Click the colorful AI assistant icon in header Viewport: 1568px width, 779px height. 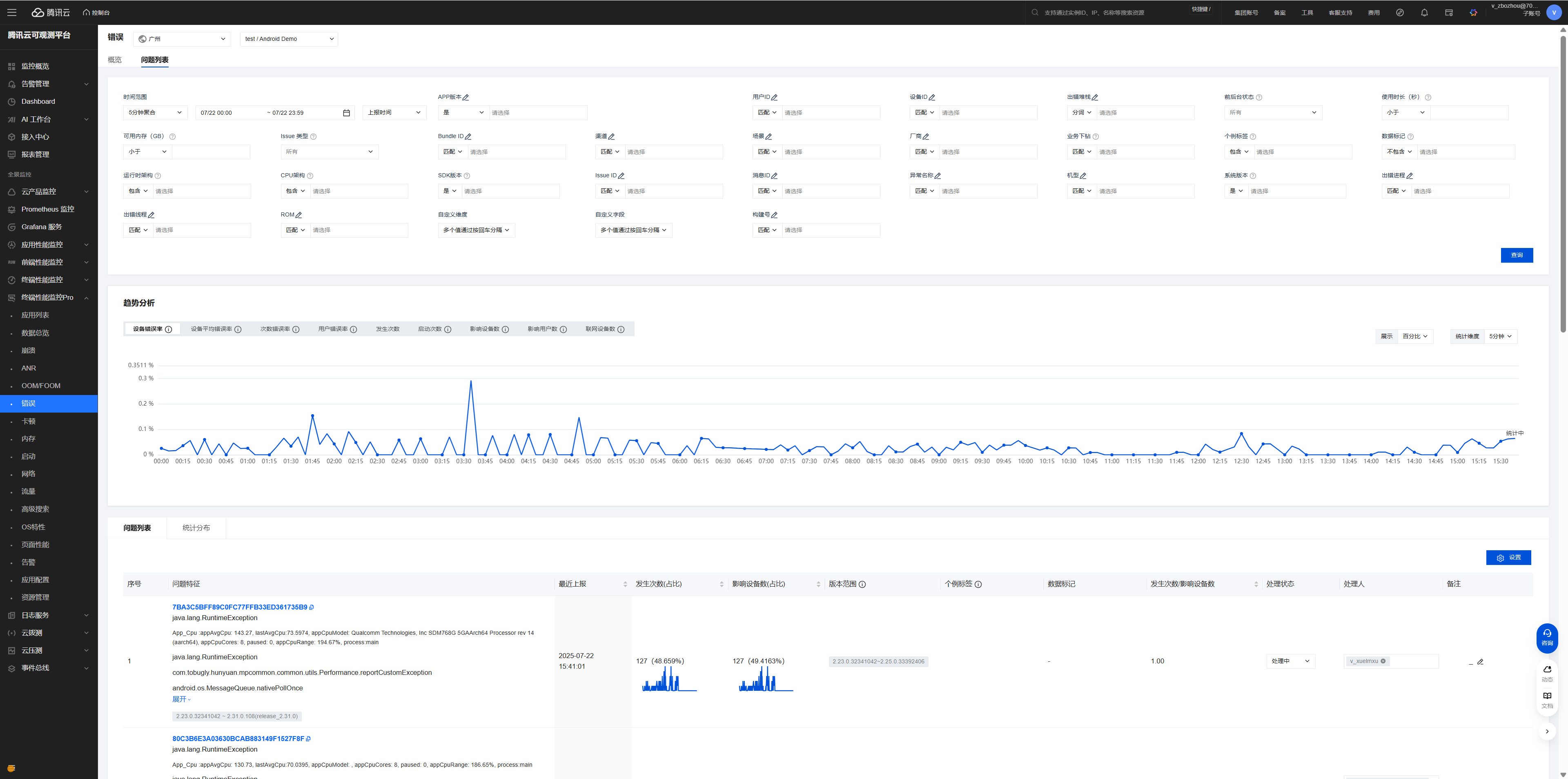coord(1473,12)
